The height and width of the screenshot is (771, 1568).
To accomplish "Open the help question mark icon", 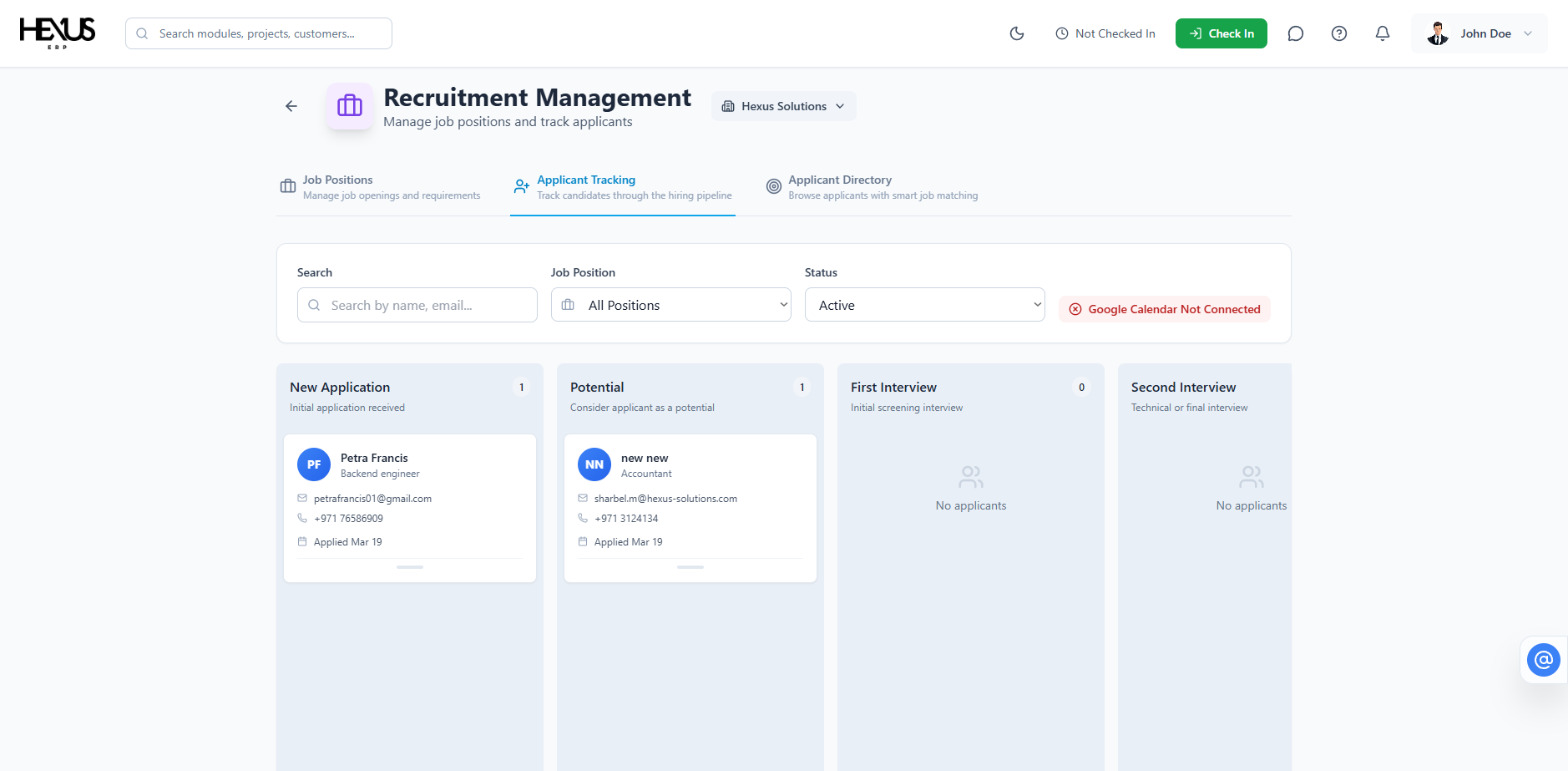I will (x=1339, y=33).
